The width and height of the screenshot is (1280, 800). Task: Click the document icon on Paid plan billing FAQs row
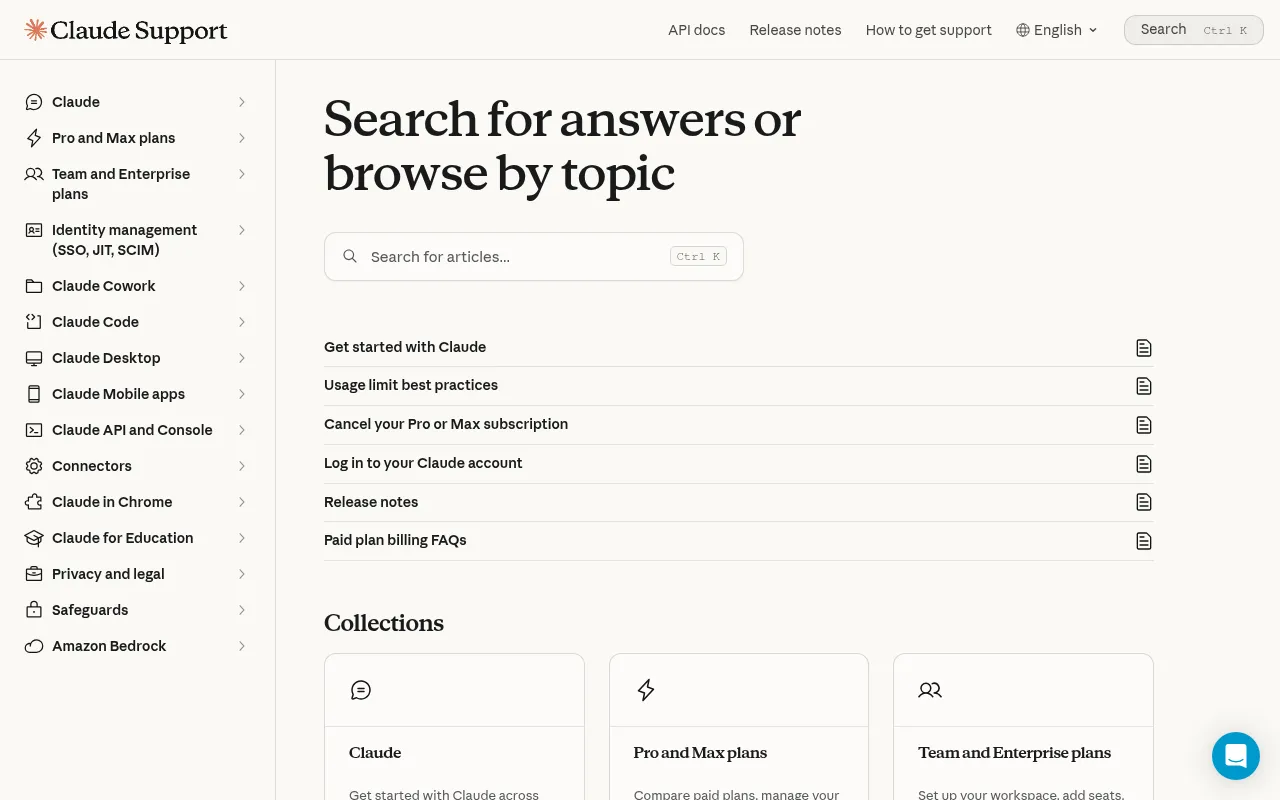(1144, 541)
